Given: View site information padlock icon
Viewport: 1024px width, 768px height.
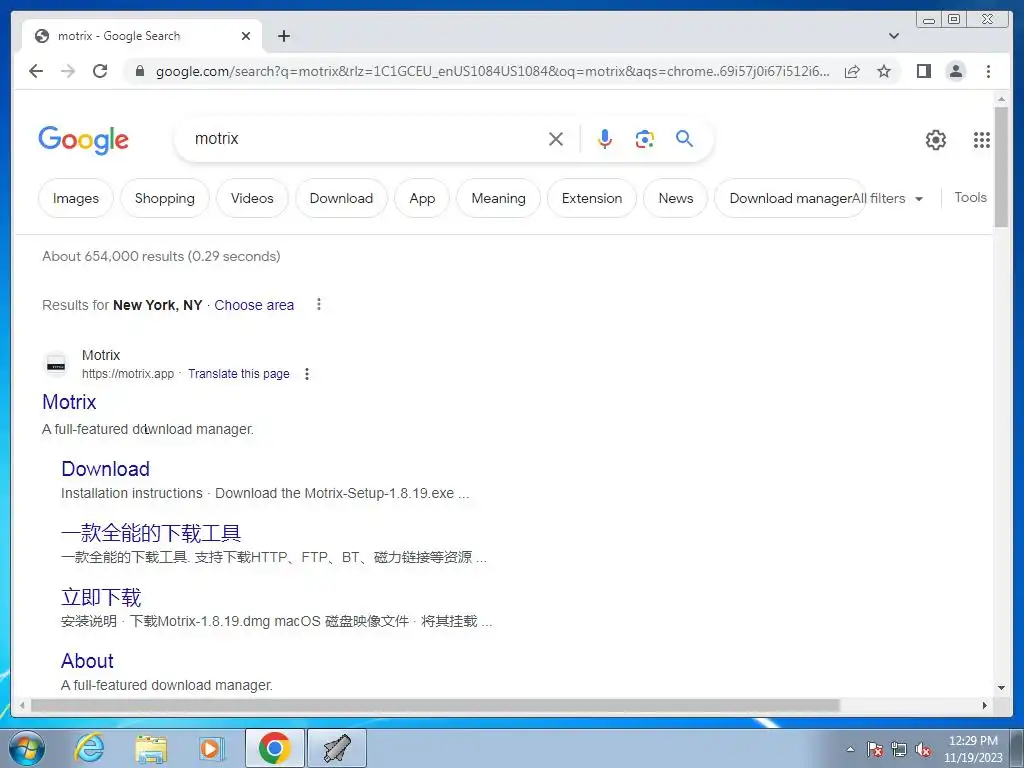Looking at the screenshot, I should click(139, 71).
